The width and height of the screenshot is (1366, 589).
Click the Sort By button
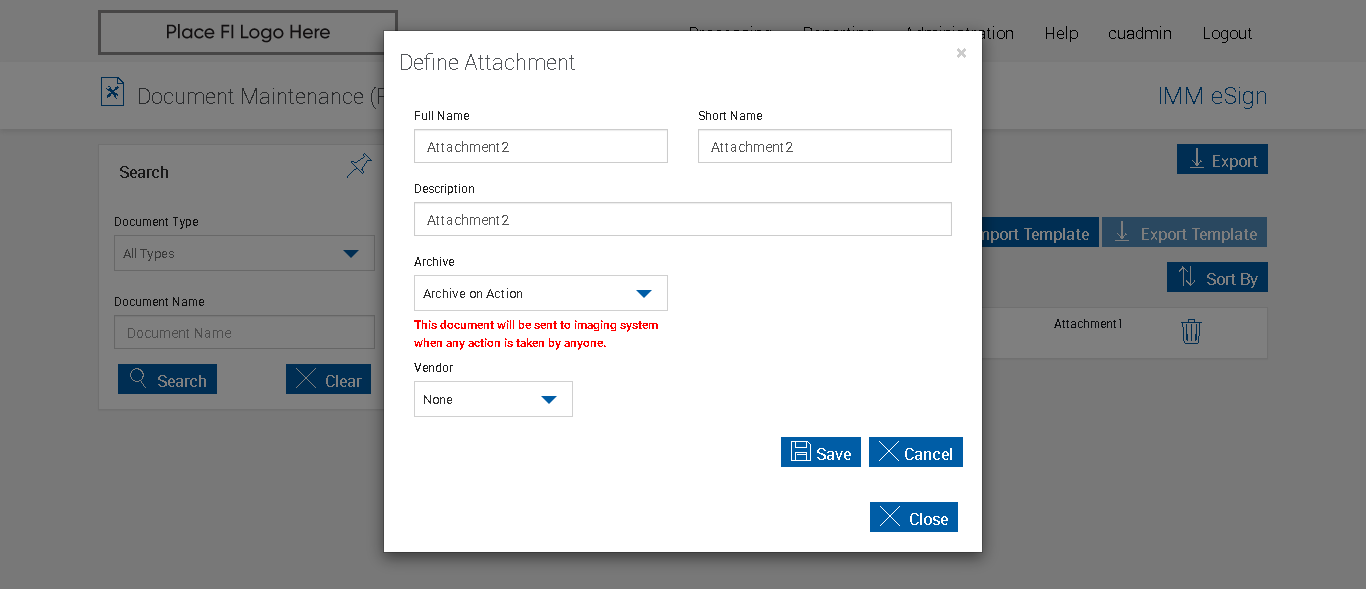click(x=1217, y=278)
